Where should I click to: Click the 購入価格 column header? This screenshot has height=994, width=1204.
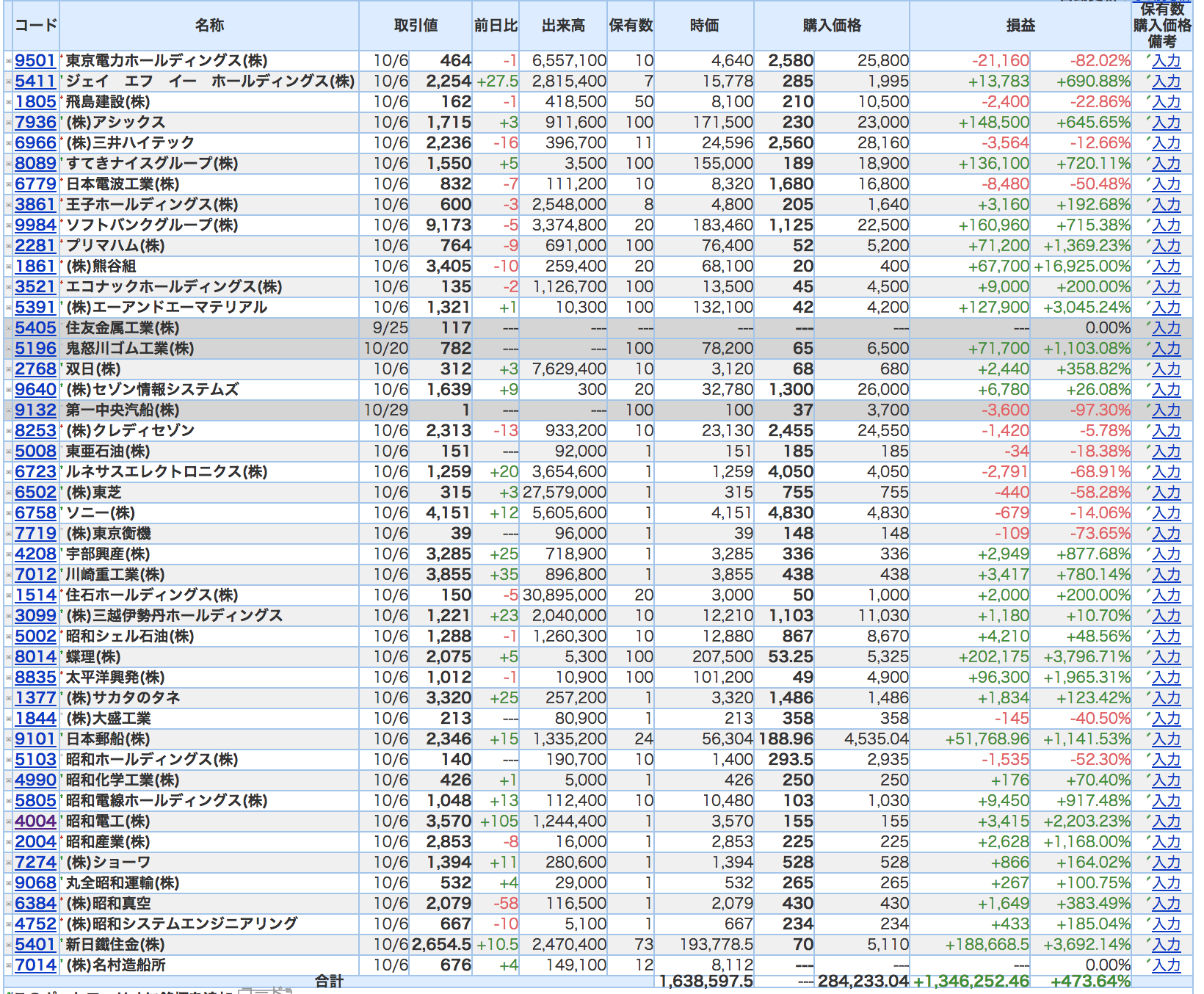(832, 26)
